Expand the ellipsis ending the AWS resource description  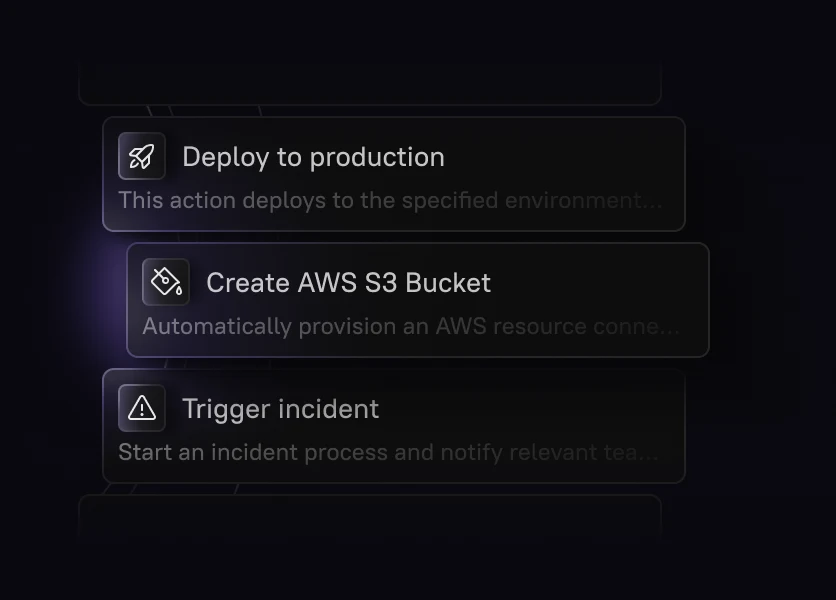(x=670, y=328)
